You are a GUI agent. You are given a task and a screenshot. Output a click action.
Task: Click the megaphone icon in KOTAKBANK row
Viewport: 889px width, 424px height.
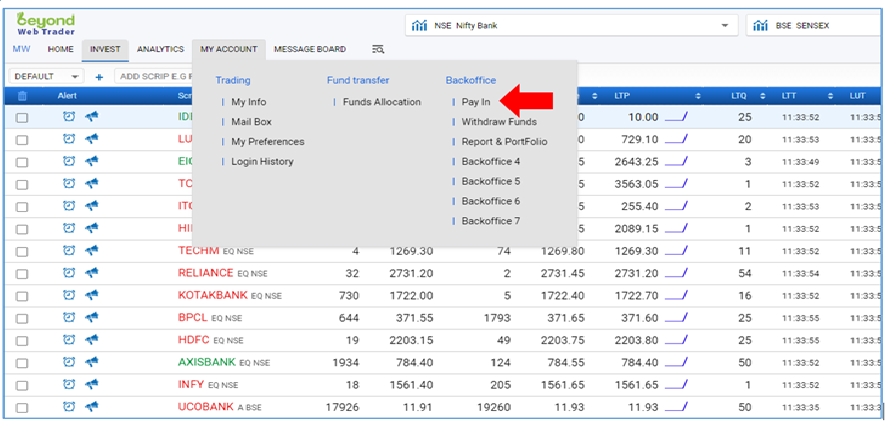pos(92,295)
